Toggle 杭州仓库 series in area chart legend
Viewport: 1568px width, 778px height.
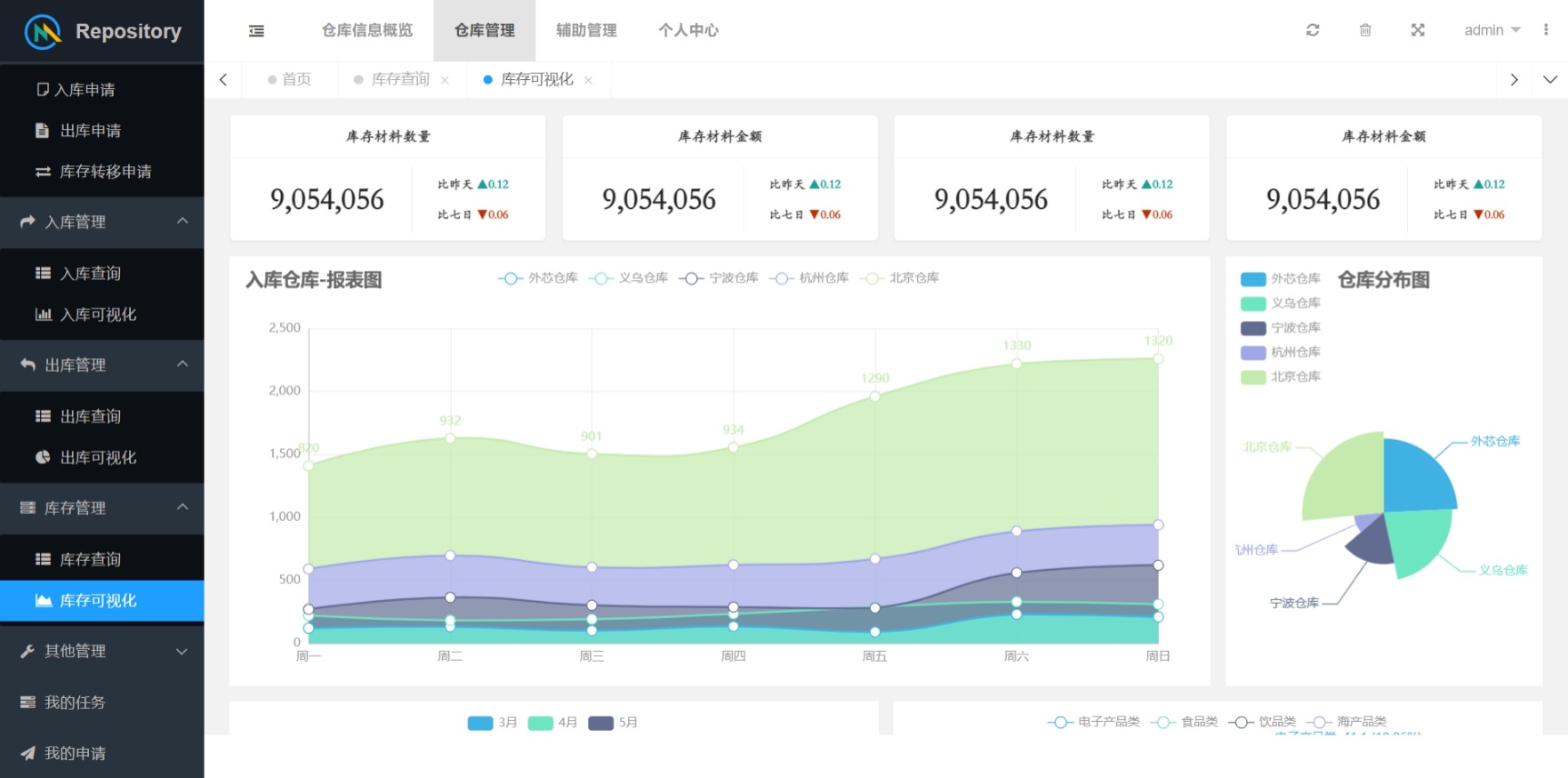click(x=808, y=278)
